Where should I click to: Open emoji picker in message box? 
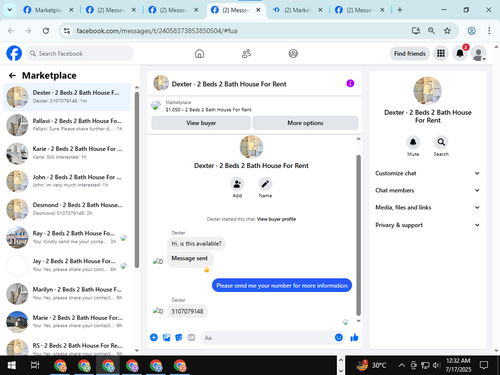(339, 337)
